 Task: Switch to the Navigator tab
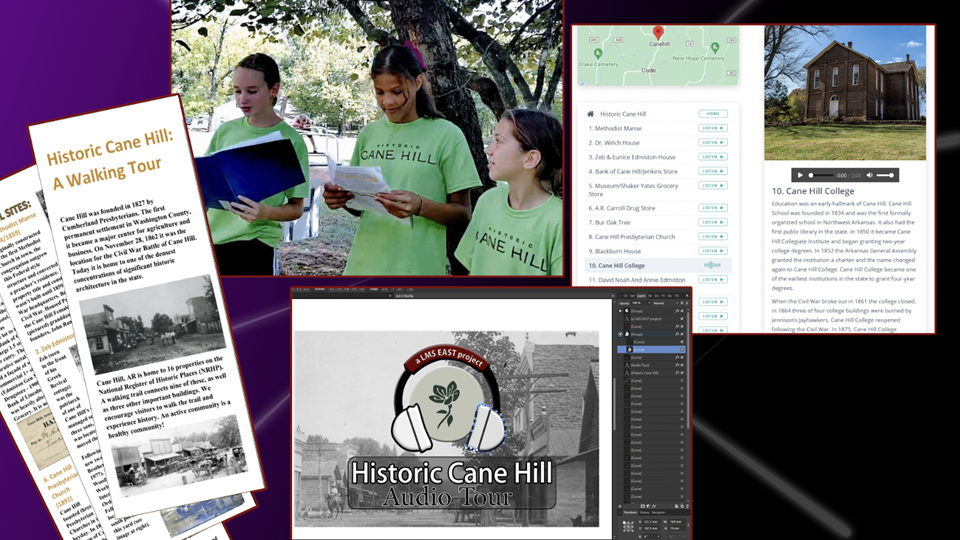point(658,512)
